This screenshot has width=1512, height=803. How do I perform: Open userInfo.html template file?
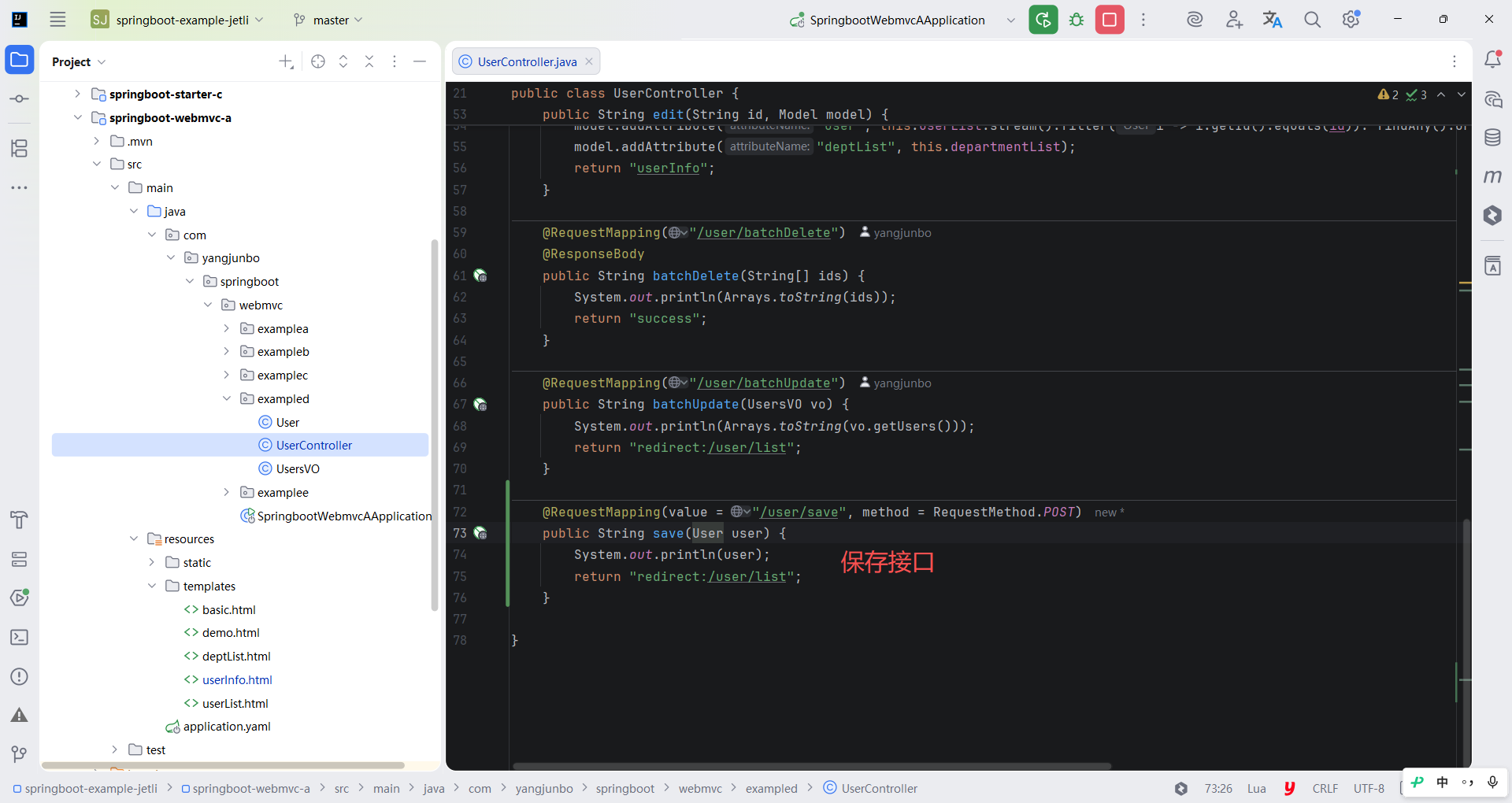coord(237,679)
